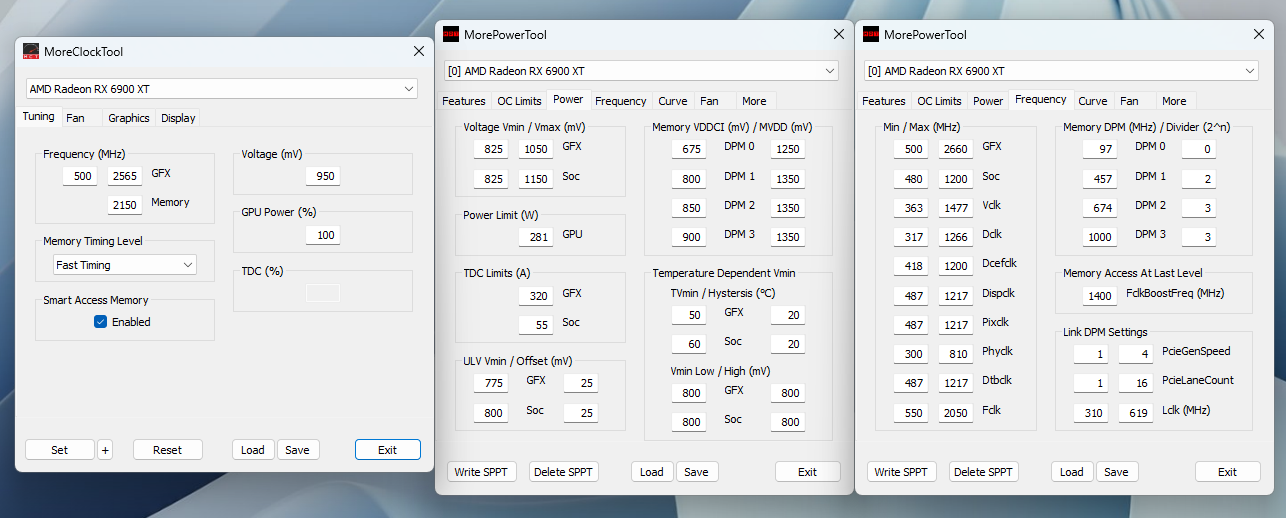Image resolution: width=1286 pixels, height=518 pixels.
Task: Expand the Memory Timing Level dropdown
Action: (x=125, y=265)
